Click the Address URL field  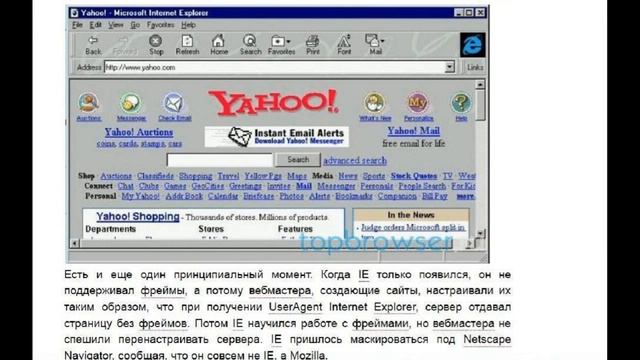274,67
